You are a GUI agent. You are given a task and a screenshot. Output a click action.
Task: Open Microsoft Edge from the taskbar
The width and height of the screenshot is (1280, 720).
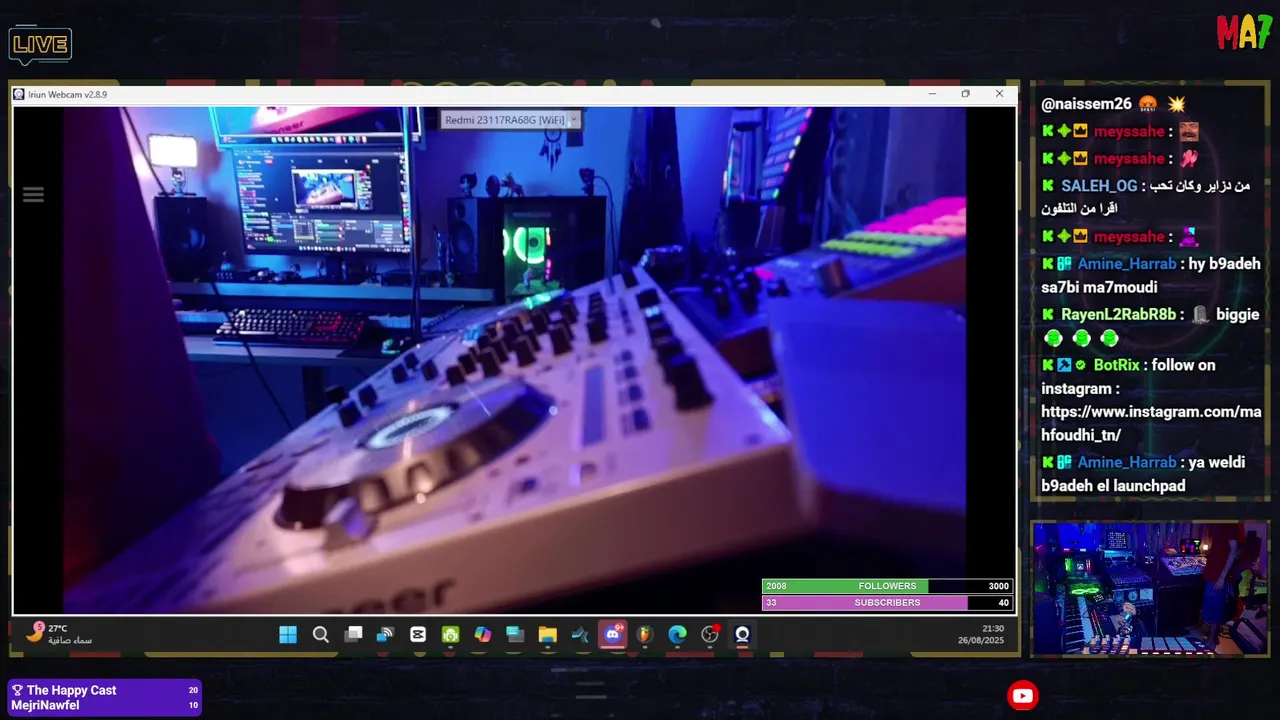pos(677,634)
